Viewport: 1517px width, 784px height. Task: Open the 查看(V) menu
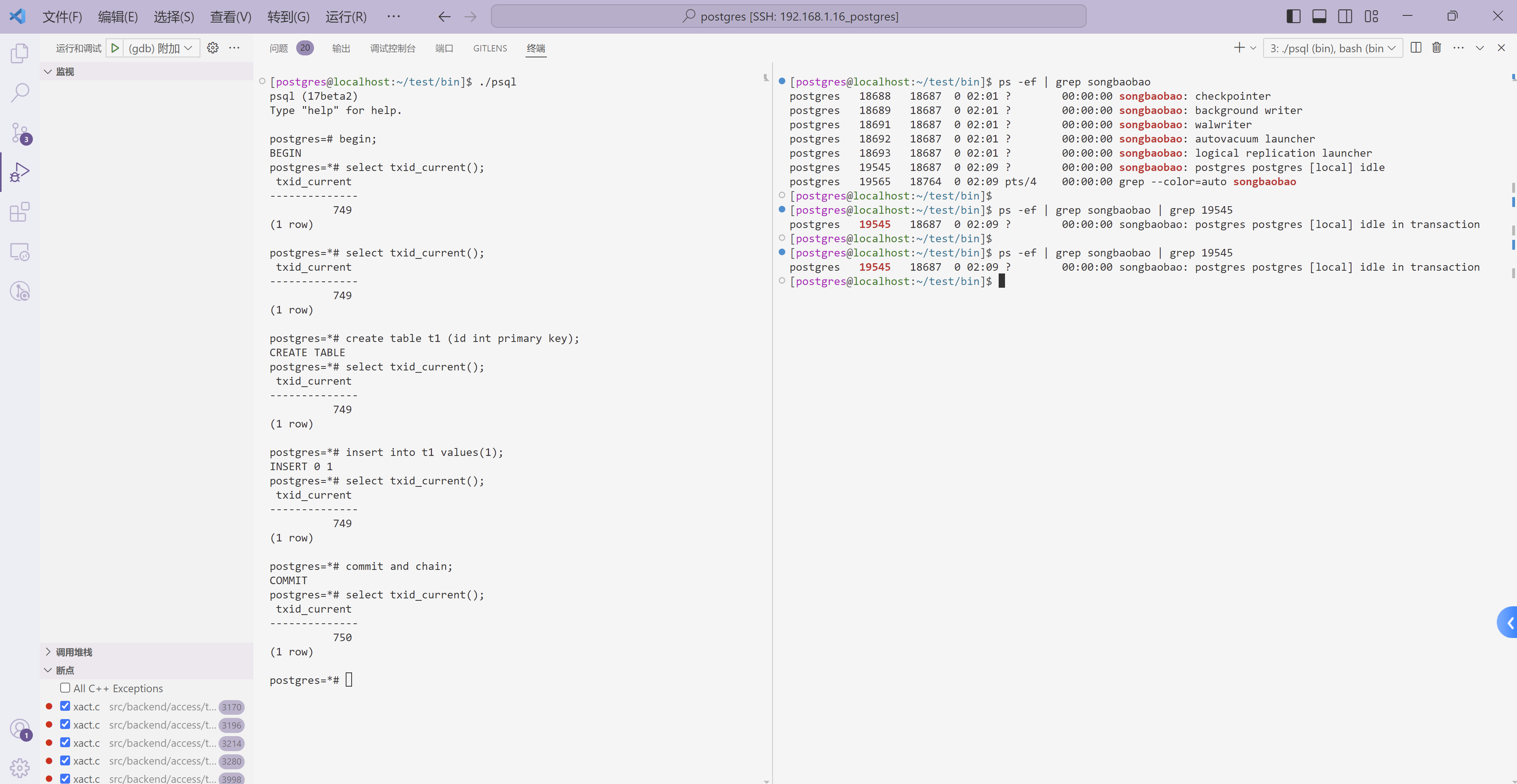(231, 17)
